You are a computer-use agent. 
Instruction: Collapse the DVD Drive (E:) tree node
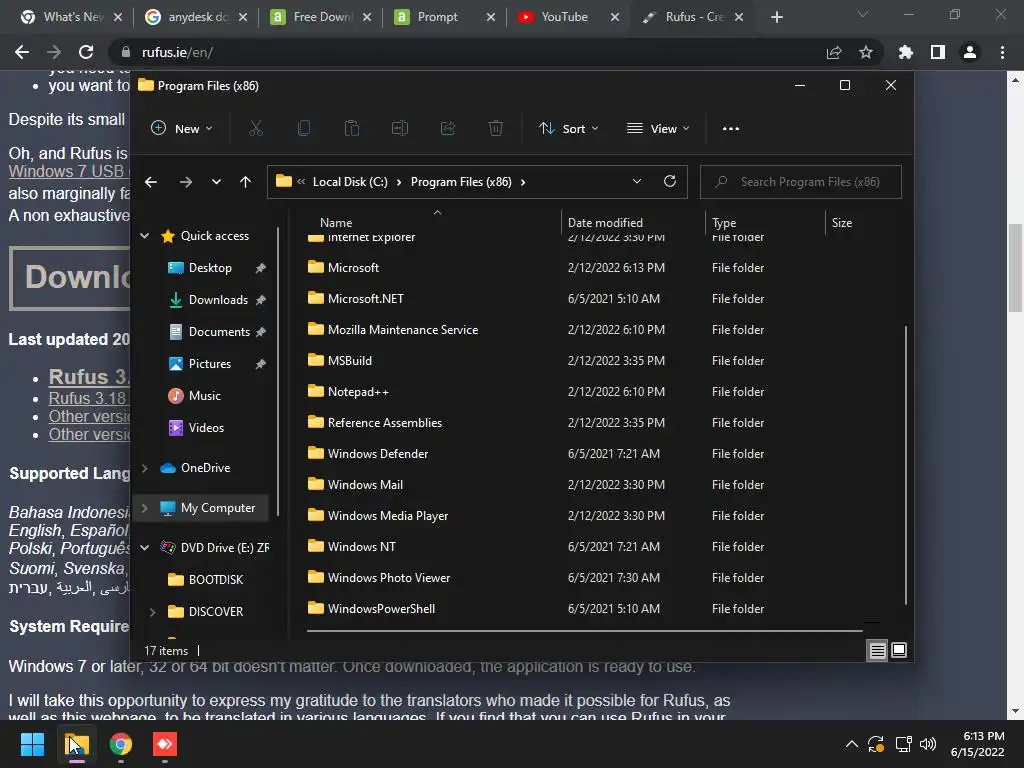tap(145, 548)
